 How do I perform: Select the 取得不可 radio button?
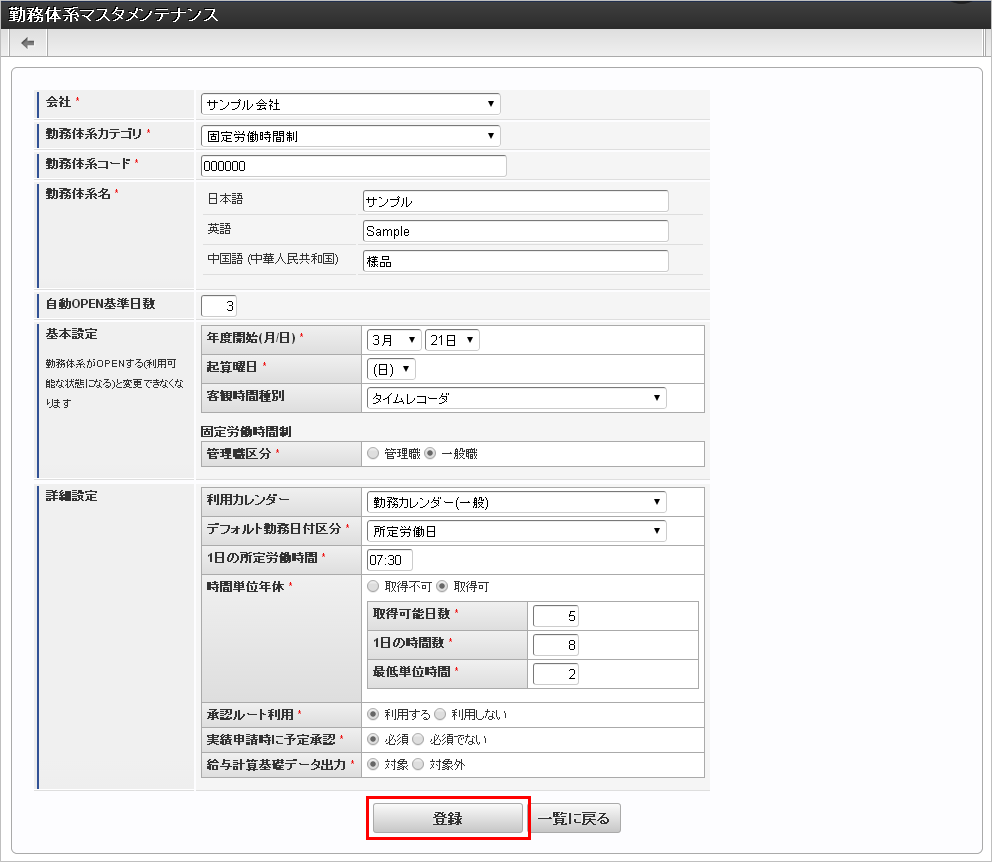tap(373, 586)
